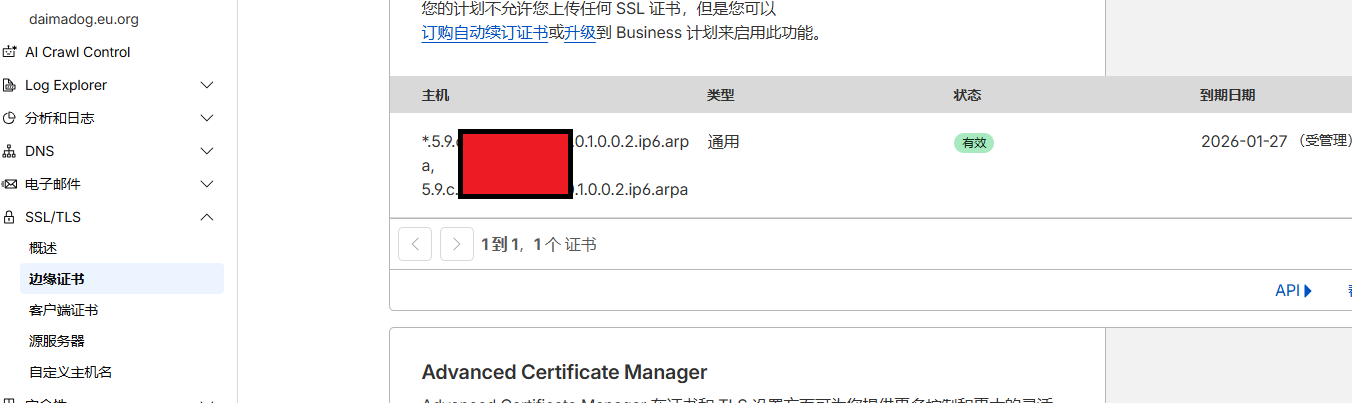Screen dimensions: 1352x403
Task: Collapse the SSL/TLS section chevron
Action: (x=207, y=217)
